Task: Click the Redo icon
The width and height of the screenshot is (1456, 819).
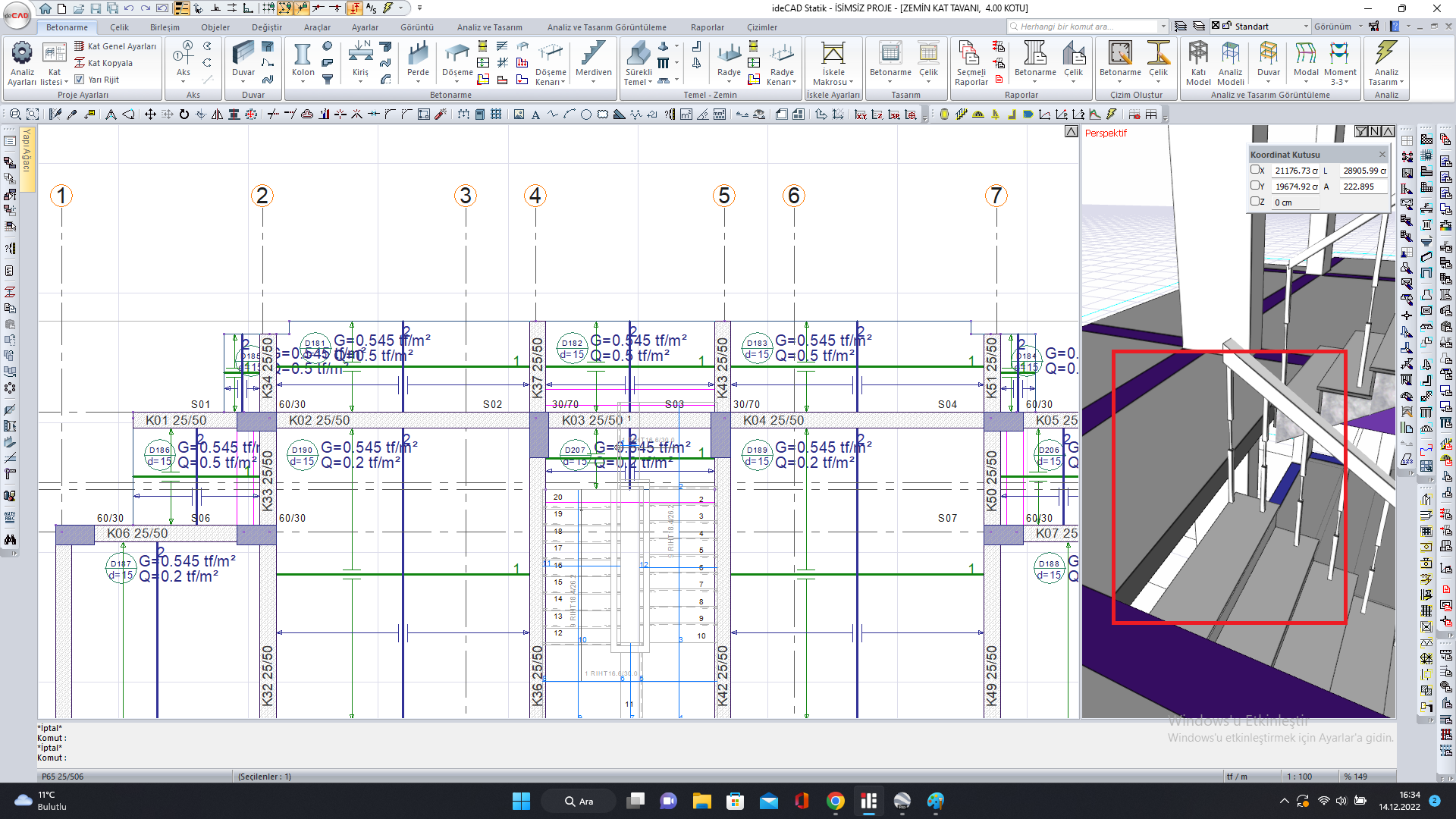Action: [146, 8]
